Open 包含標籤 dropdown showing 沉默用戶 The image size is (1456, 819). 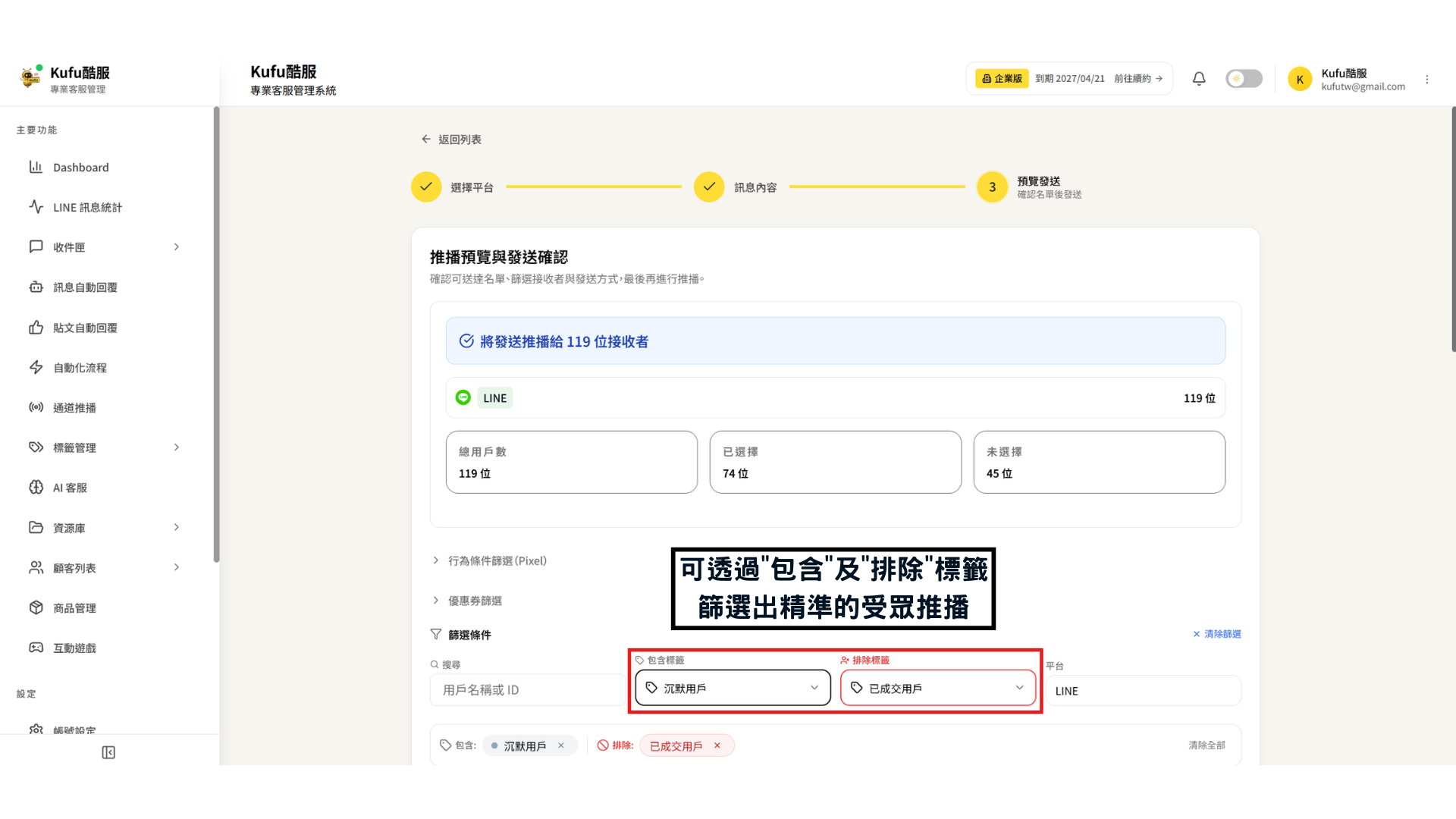[x=733, y=688]
